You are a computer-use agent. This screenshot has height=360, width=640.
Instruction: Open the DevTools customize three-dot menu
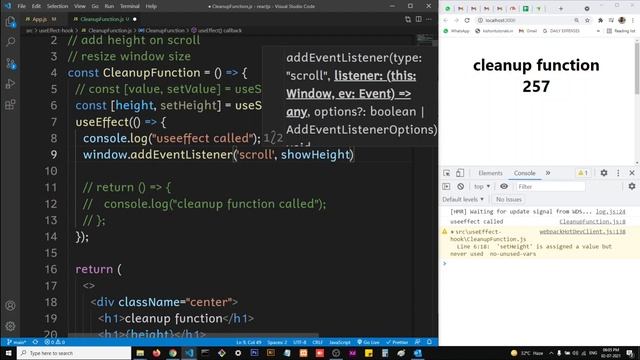(x=618, y=173)
